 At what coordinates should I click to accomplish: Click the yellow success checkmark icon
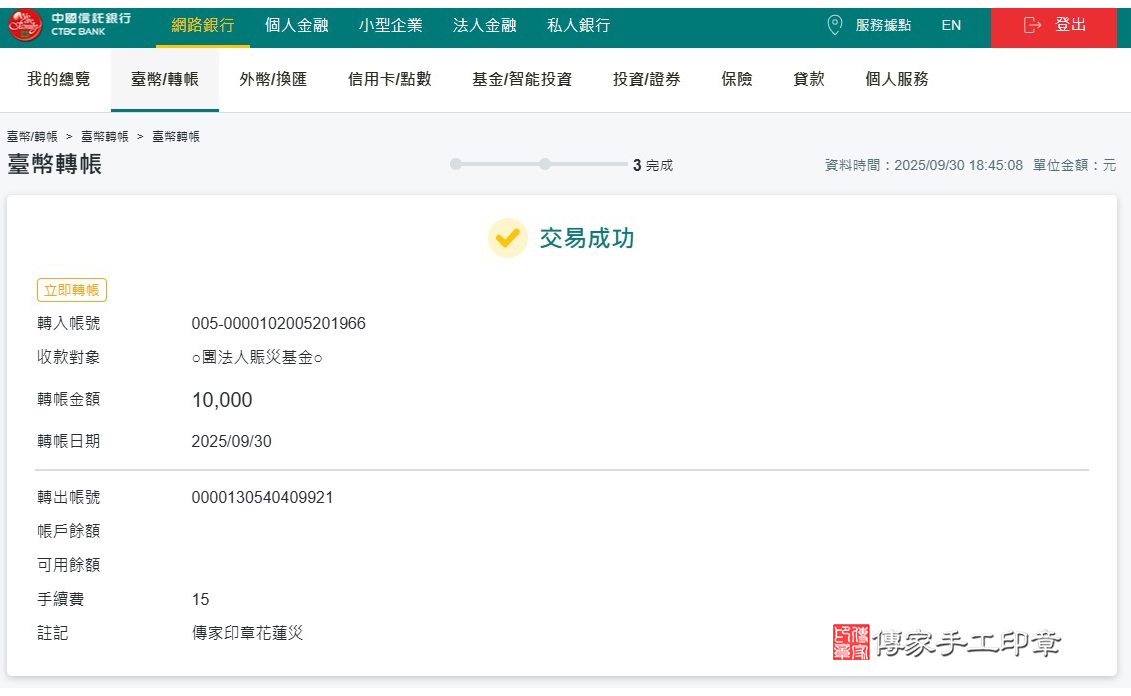(x=508, y=239)
